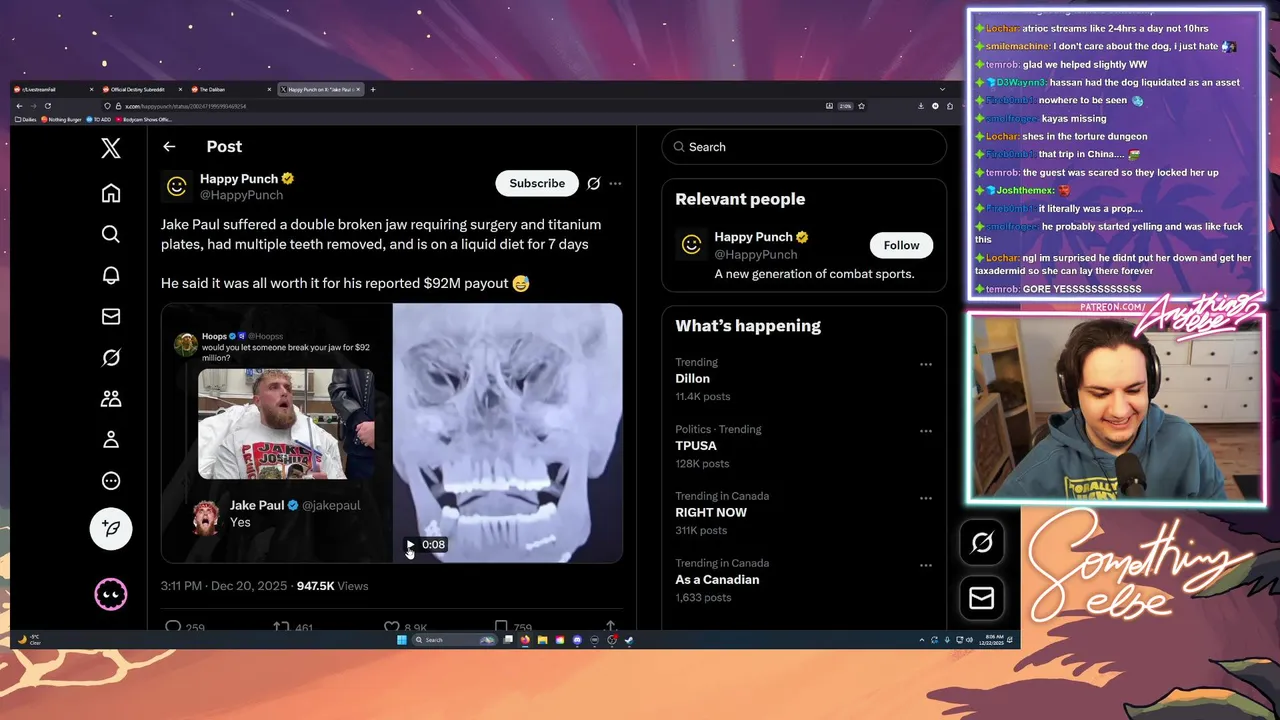This screenshot has height=720, width=1280.
Task: Switch to r/LivestreamFail browser tab
Action: 54,89
